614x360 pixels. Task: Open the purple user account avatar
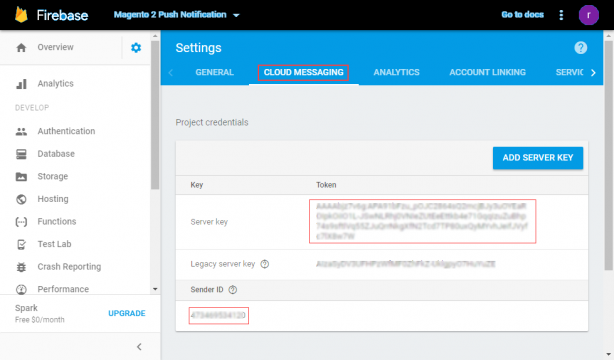(x=589, y=15)
